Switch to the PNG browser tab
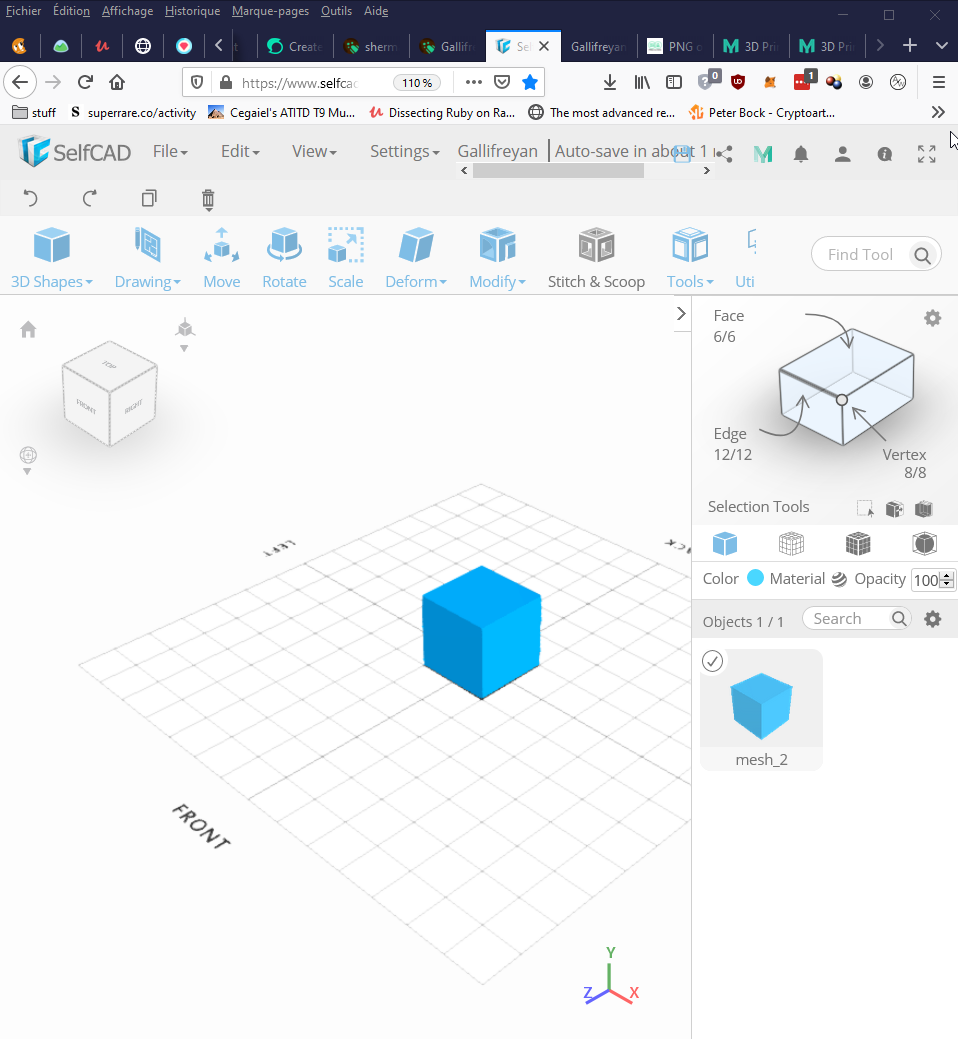The height and width of the screenshot is (1039, 958). click(x=675, y=46)
